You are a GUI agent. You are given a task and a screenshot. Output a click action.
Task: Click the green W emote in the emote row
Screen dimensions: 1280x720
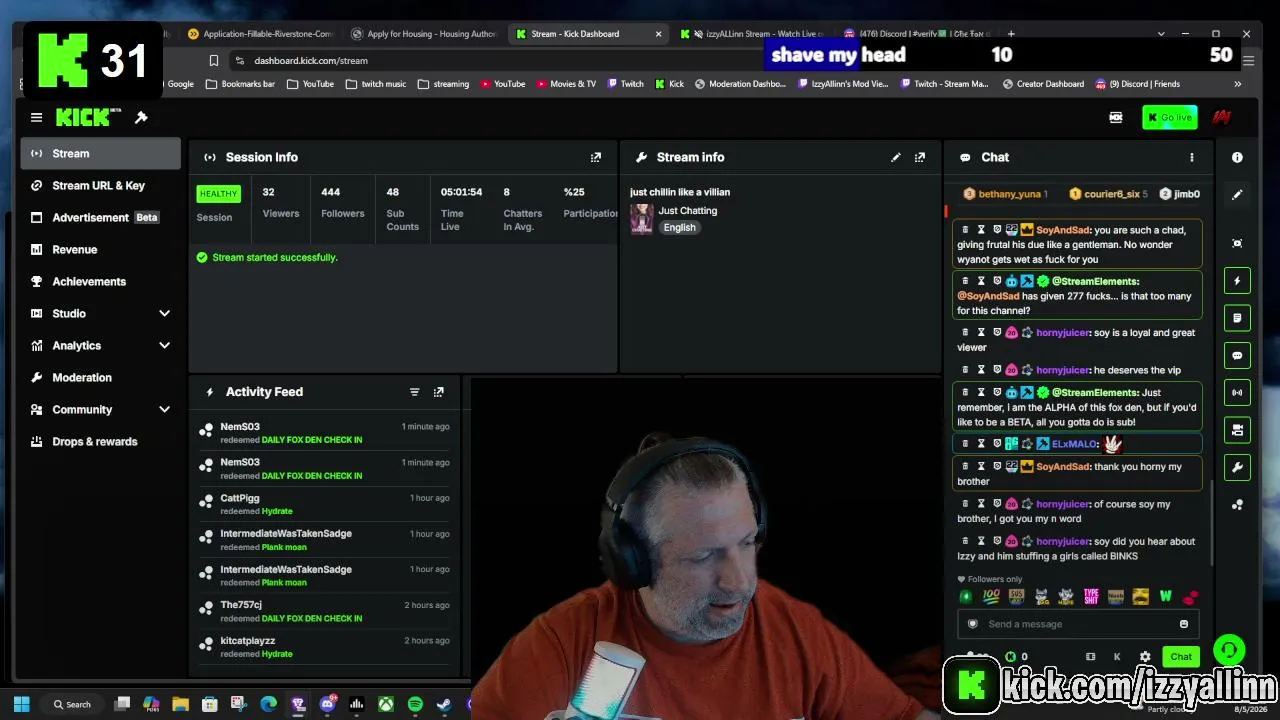coord(1165,596)
